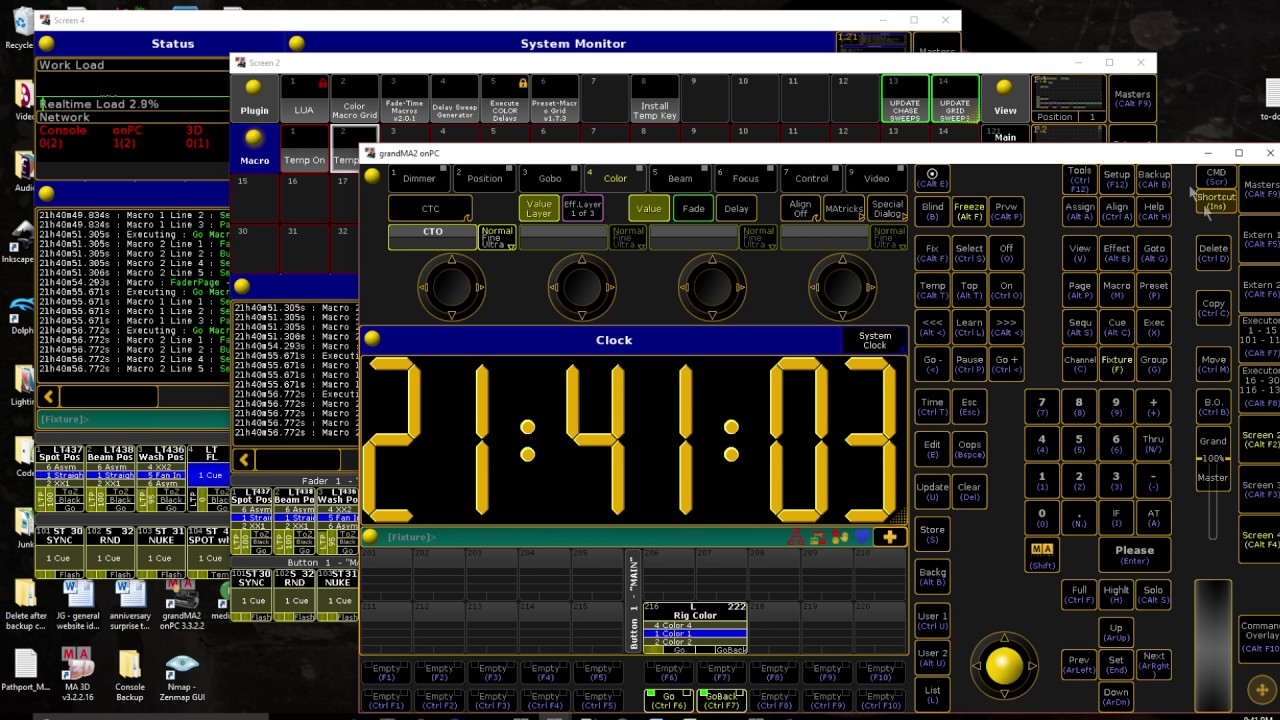Click the red network icon on the command line
Viewport: 1280px width, 720px height.
pyautogui.click(x=796, y=537)
